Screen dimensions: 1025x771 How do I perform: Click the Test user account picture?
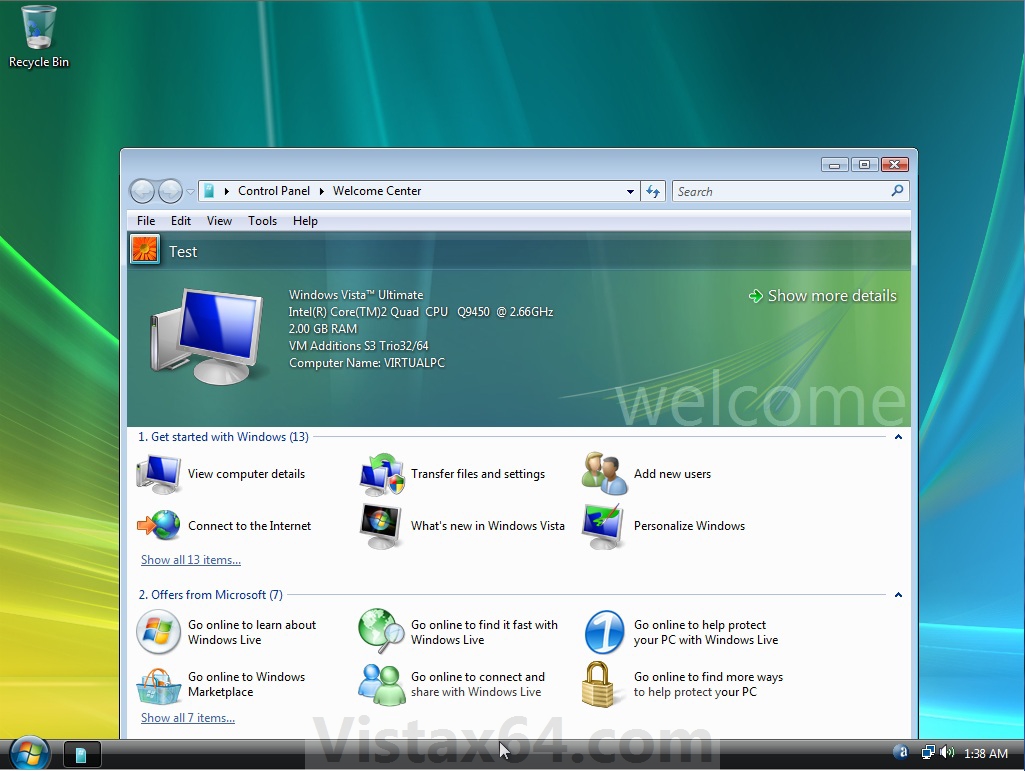(x=144, y=250)
